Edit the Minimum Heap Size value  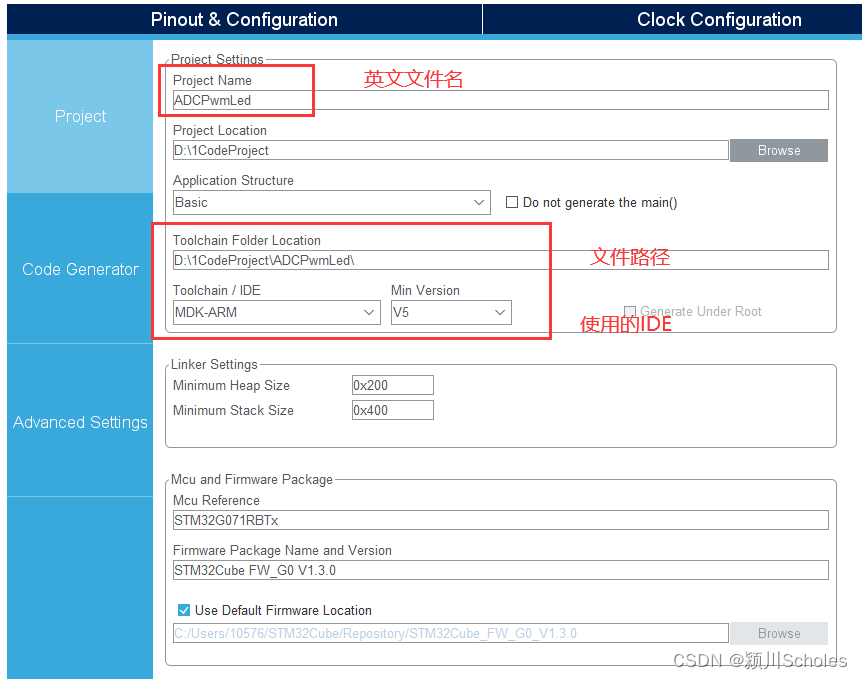[x=392, y=385]
